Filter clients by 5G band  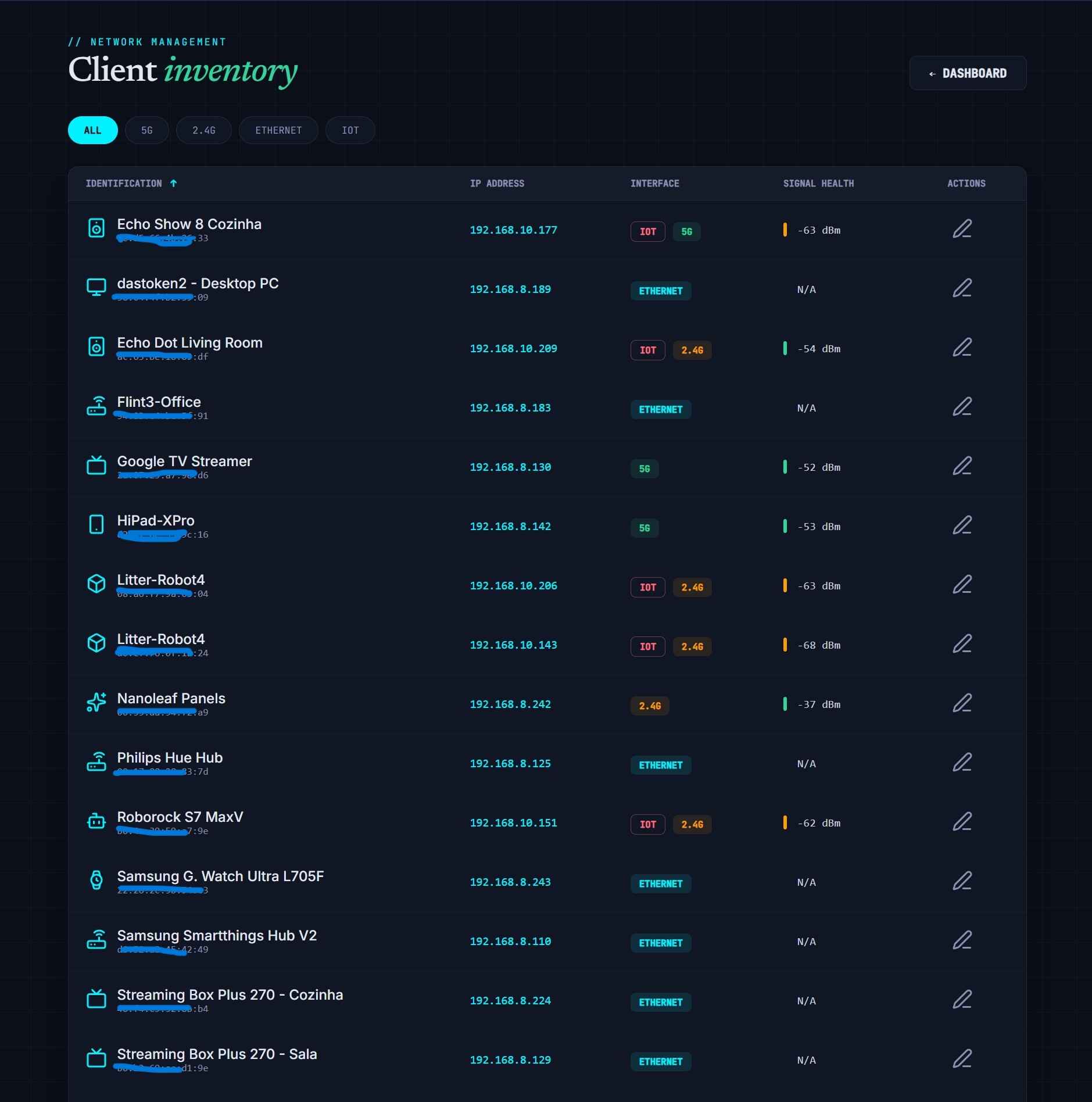pos(147,130)
